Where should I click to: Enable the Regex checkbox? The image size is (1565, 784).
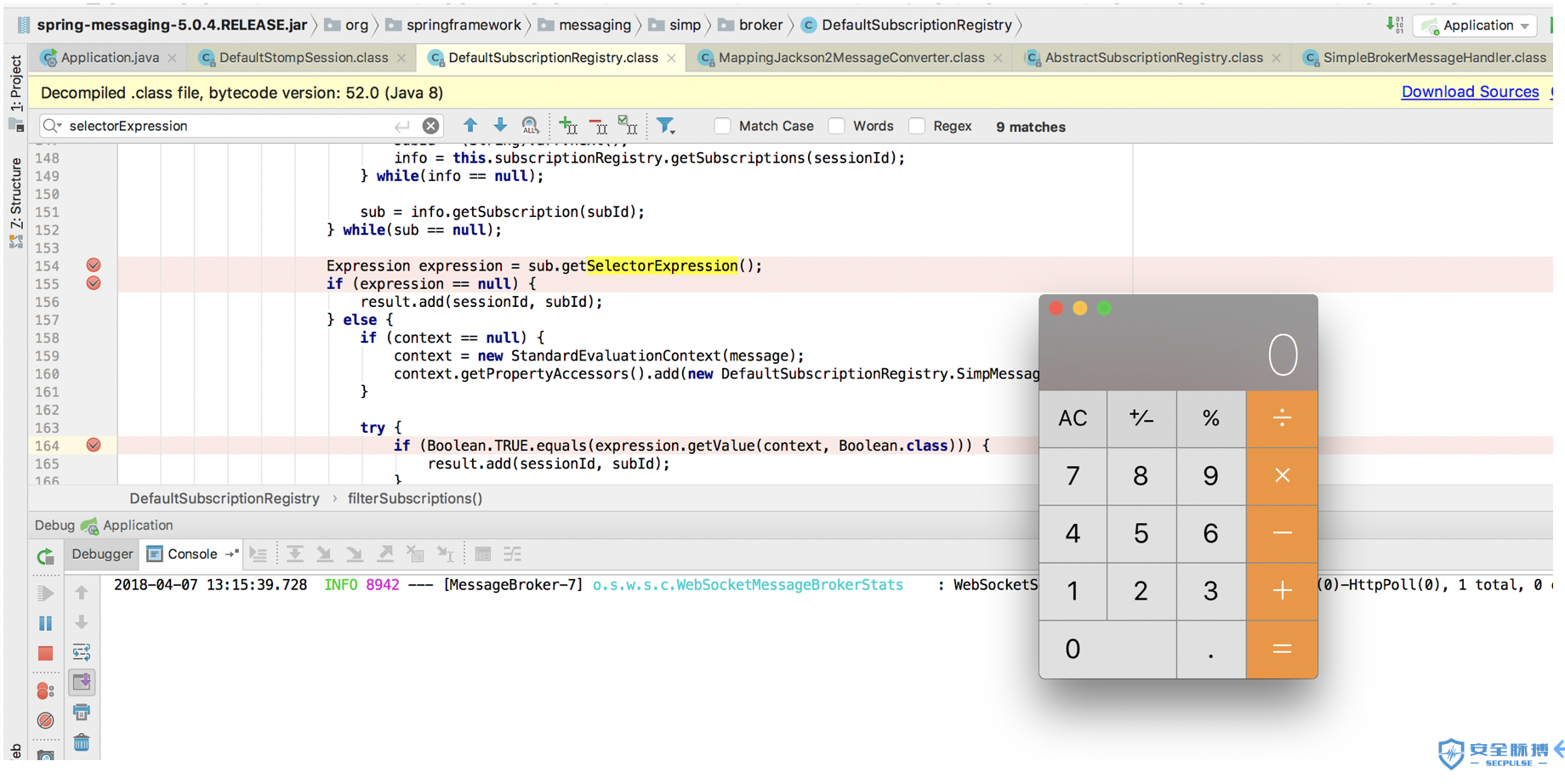[x=917, y=126]
